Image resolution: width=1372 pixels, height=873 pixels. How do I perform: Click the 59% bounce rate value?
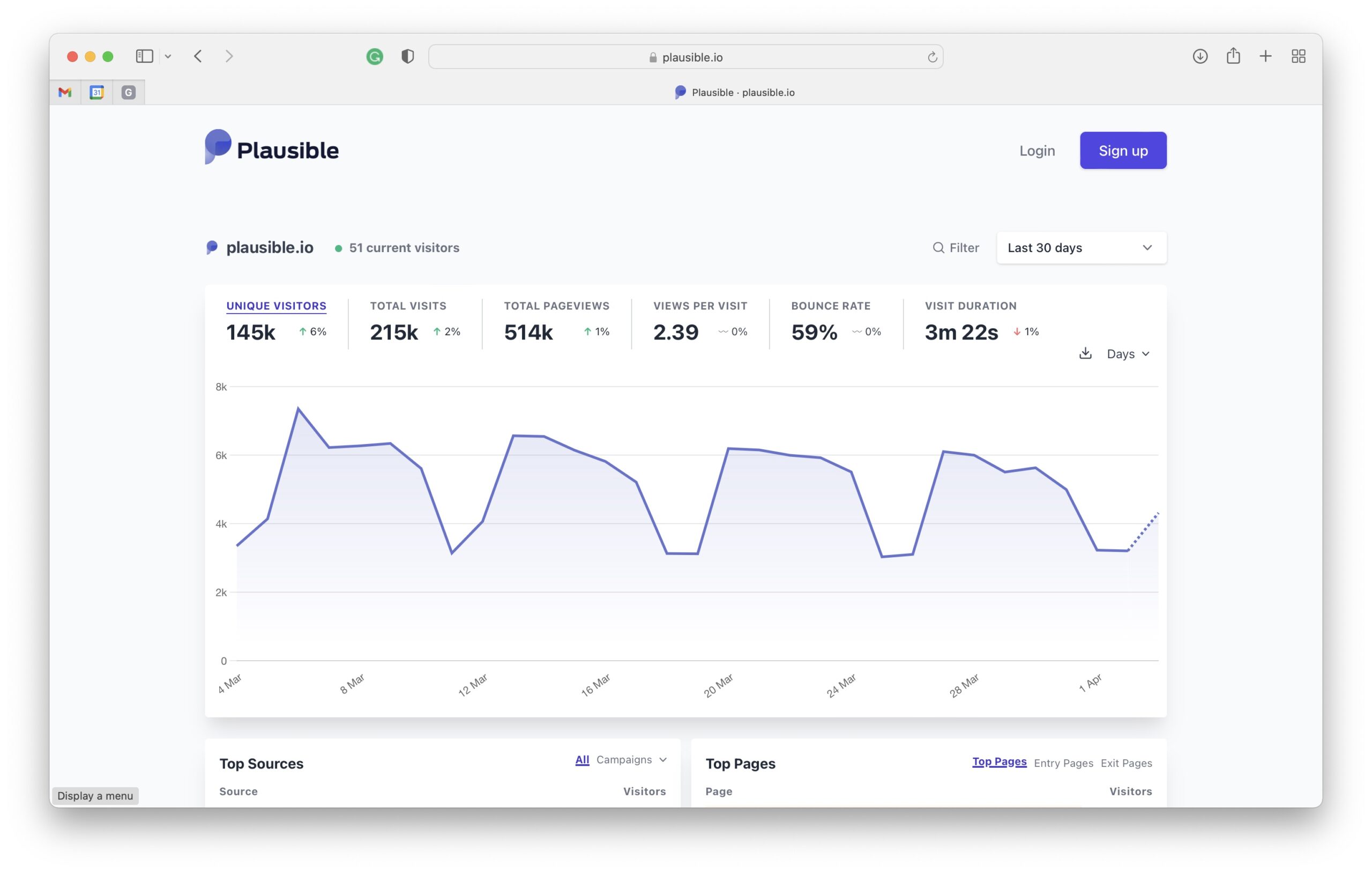814,332
